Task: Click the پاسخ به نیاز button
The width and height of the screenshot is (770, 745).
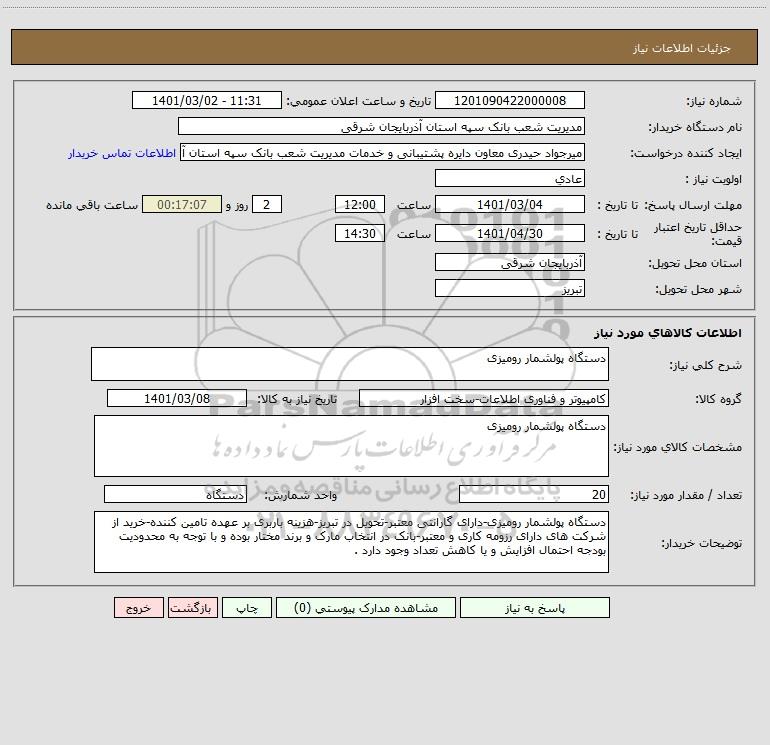Action: pos(535,608)
